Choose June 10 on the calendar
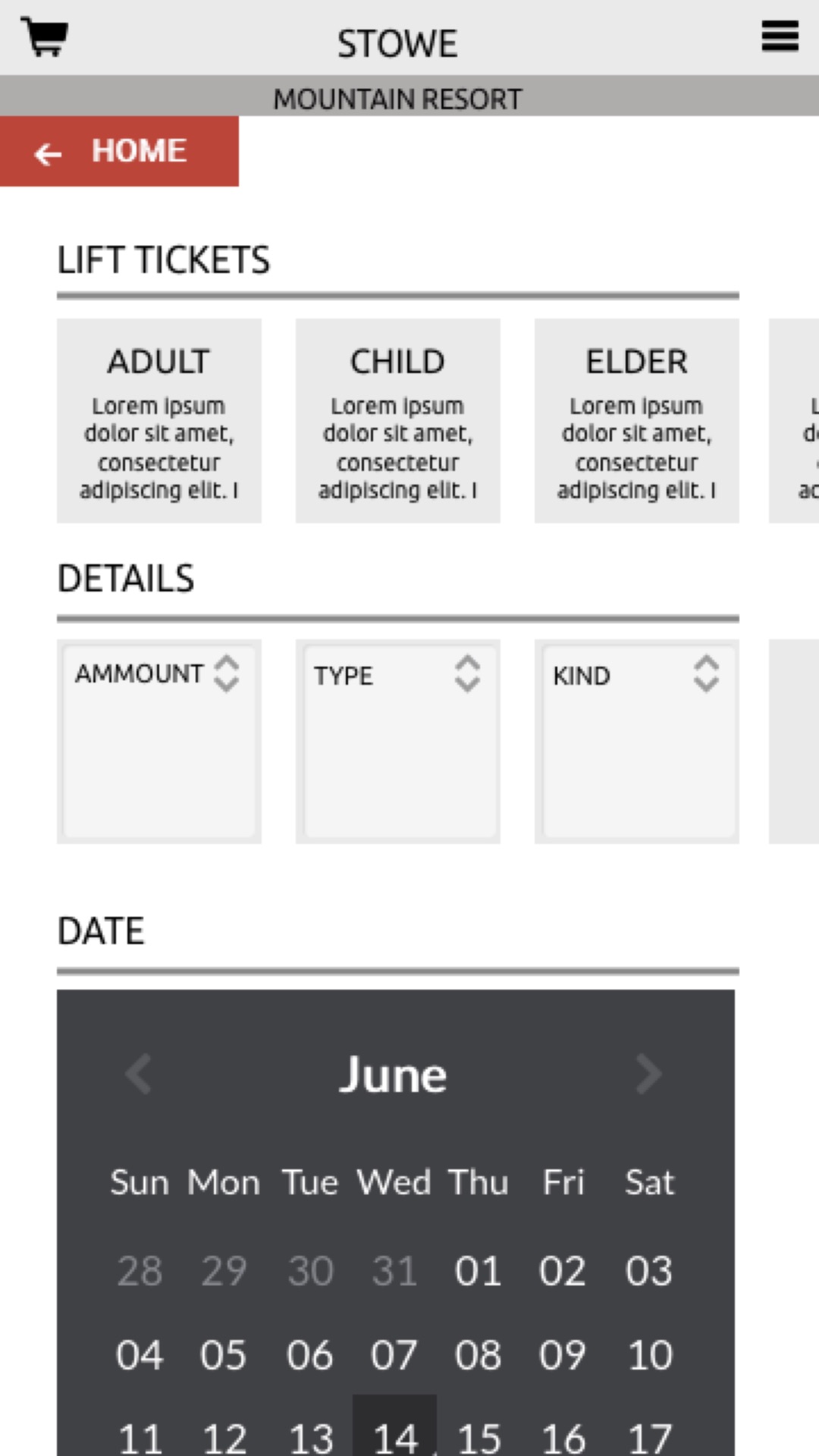This screenshot has width=819, height=1456. [x=649, y=1355]
